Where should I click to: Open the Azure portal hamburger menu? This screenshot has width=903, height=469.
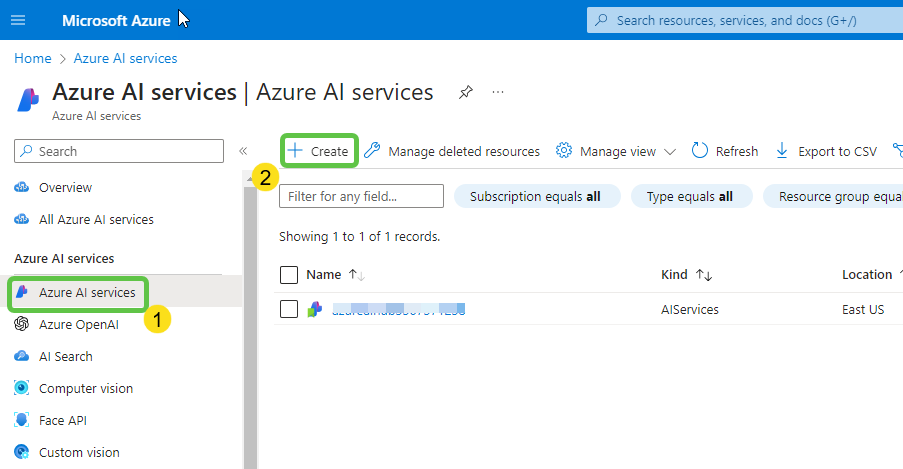click(x=20, y=20)
